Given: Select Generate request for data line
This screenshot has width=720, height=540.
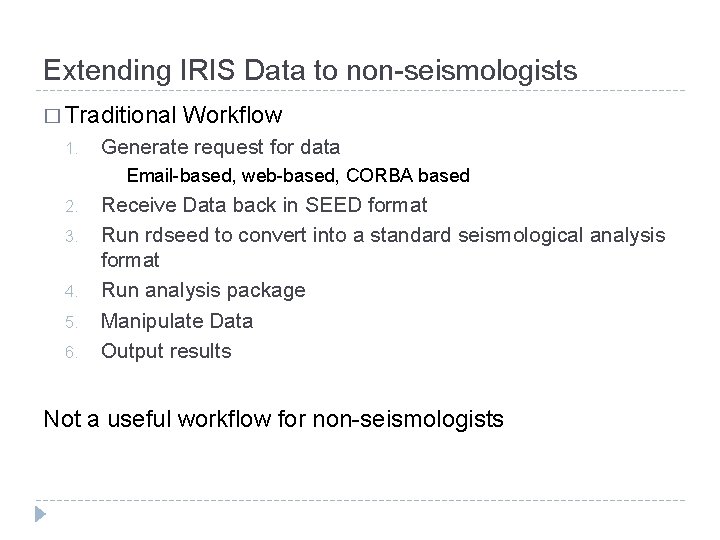Looking at the screenshot, I should pyautogui.click(x=220, y=146).
